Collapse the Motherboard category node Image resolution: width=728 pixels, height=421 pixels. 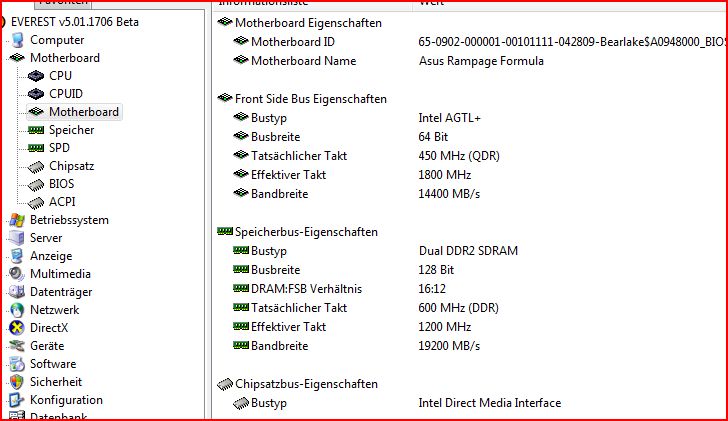point(65,58)
